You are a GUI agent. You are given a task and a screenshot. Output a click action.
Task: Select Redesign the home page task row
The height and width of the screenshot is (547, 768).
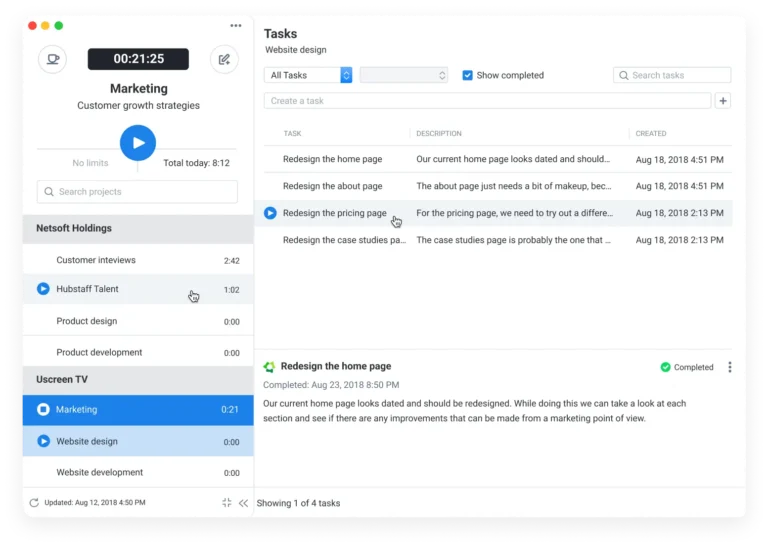click(x=498, y=159)
